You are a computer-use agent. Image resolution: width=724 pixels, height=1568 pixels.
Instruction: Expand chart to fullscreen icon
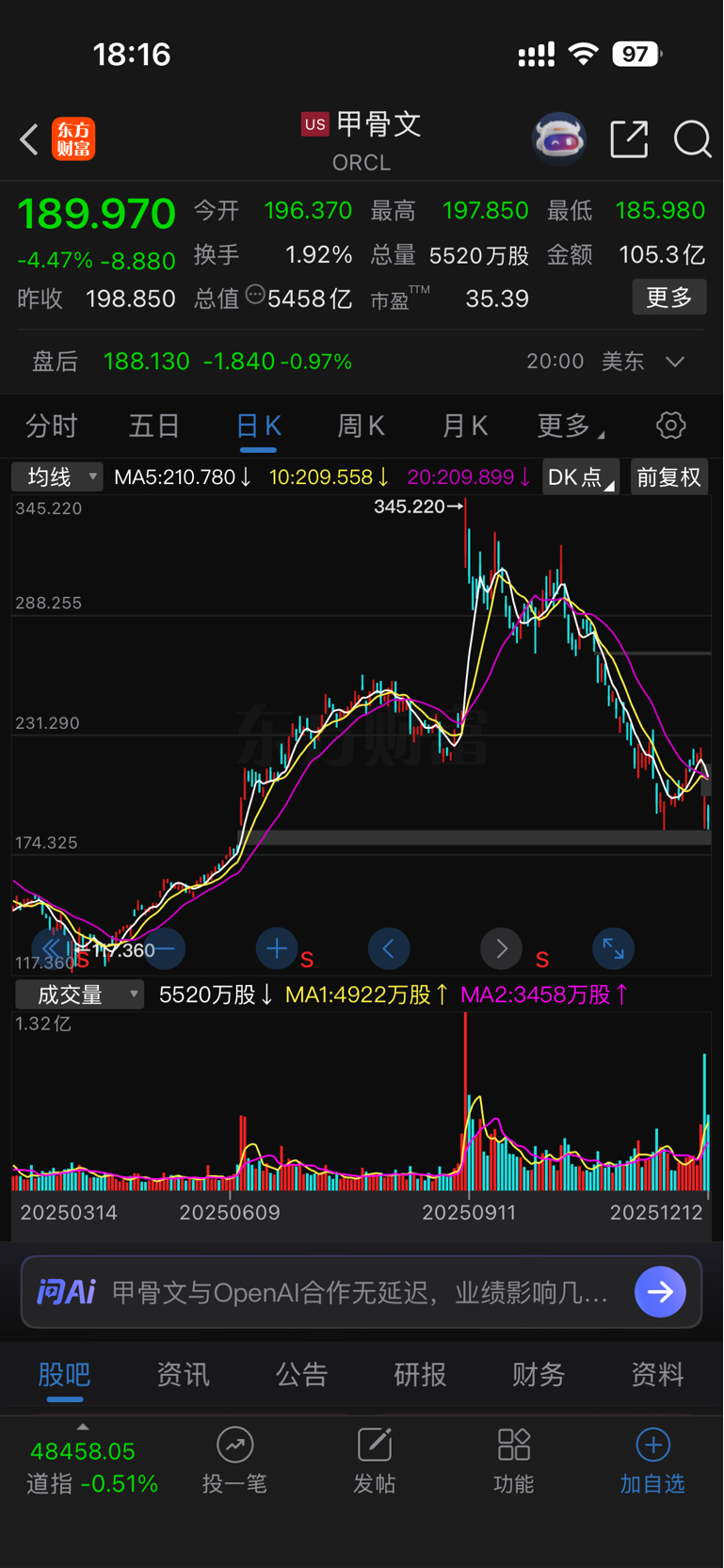click(x=614, y=948)
